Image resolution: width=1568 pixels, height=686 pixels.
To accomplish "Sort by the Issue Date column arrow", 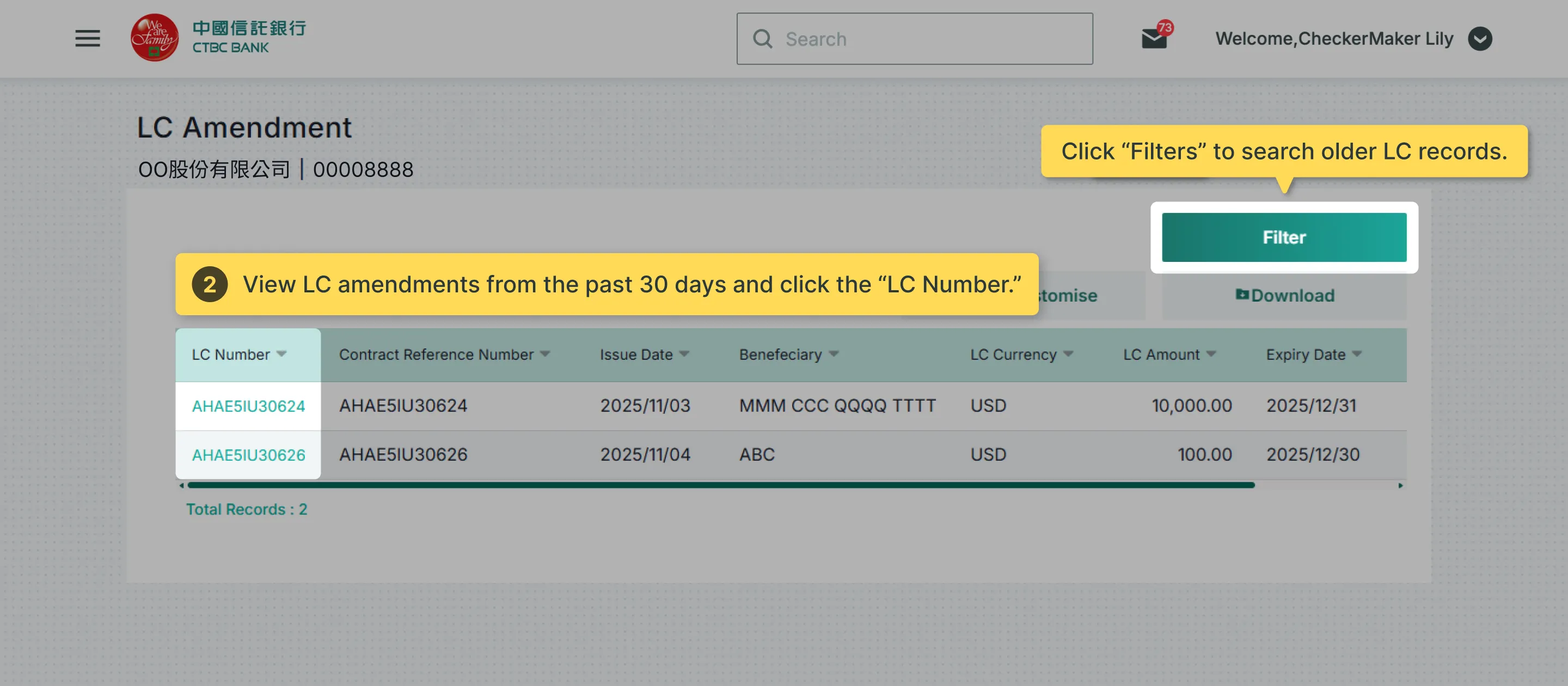I will click(684, 354).
